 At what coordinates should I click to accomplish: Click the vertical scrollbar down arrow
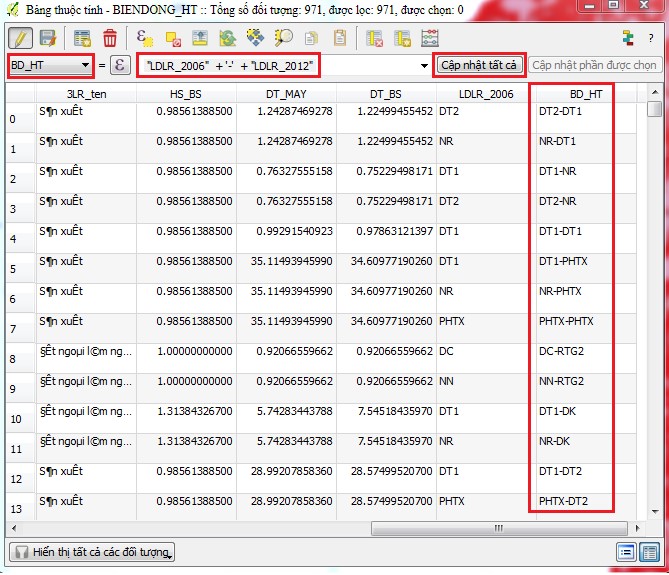pyautogui.click(x=655, y=511)
